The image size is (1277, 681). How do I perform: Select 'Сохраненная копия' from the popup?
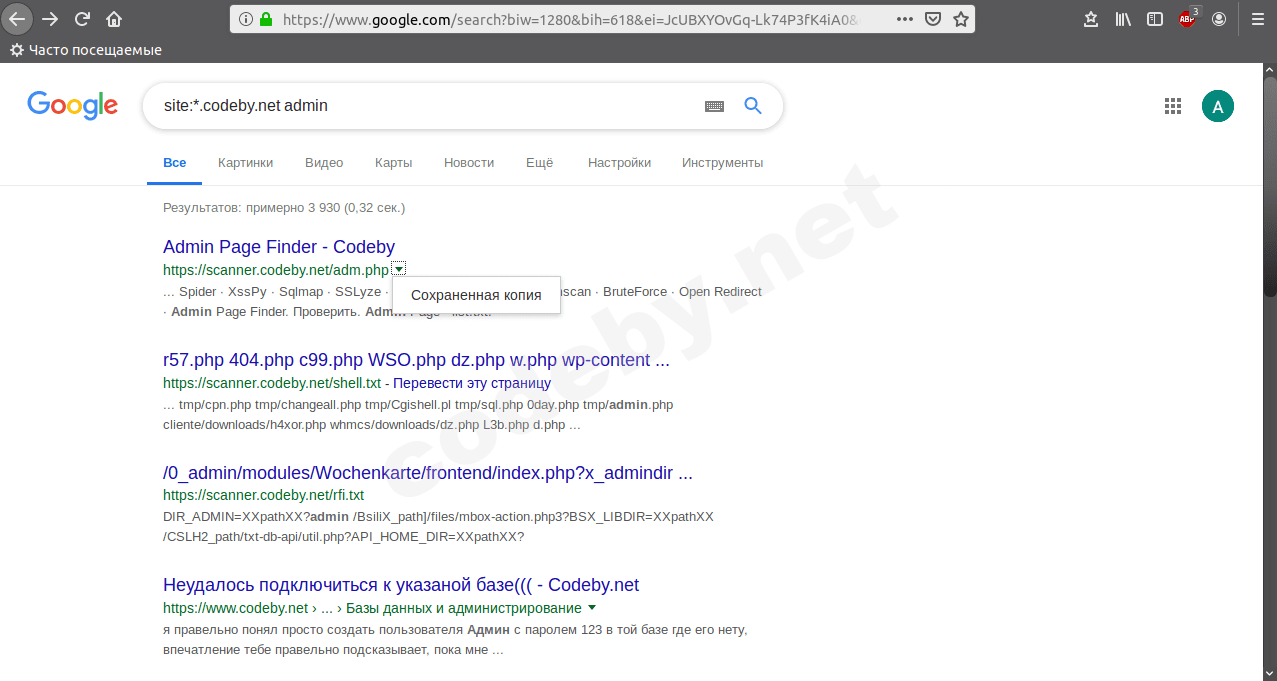[476, 295]
